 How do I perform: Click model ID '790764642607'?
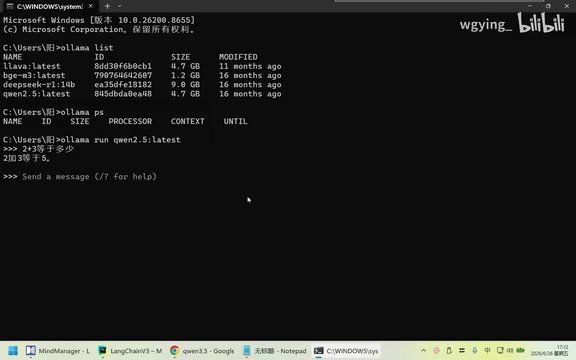point(123,76)
